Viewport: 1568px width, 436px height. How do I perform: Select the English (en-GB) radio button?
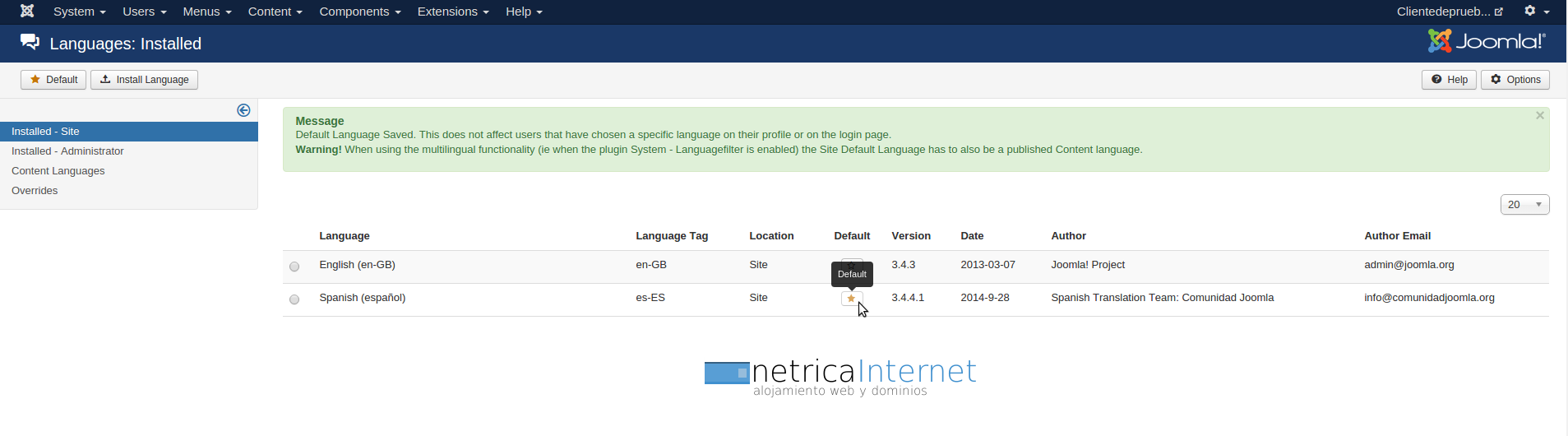coord(294,267)
